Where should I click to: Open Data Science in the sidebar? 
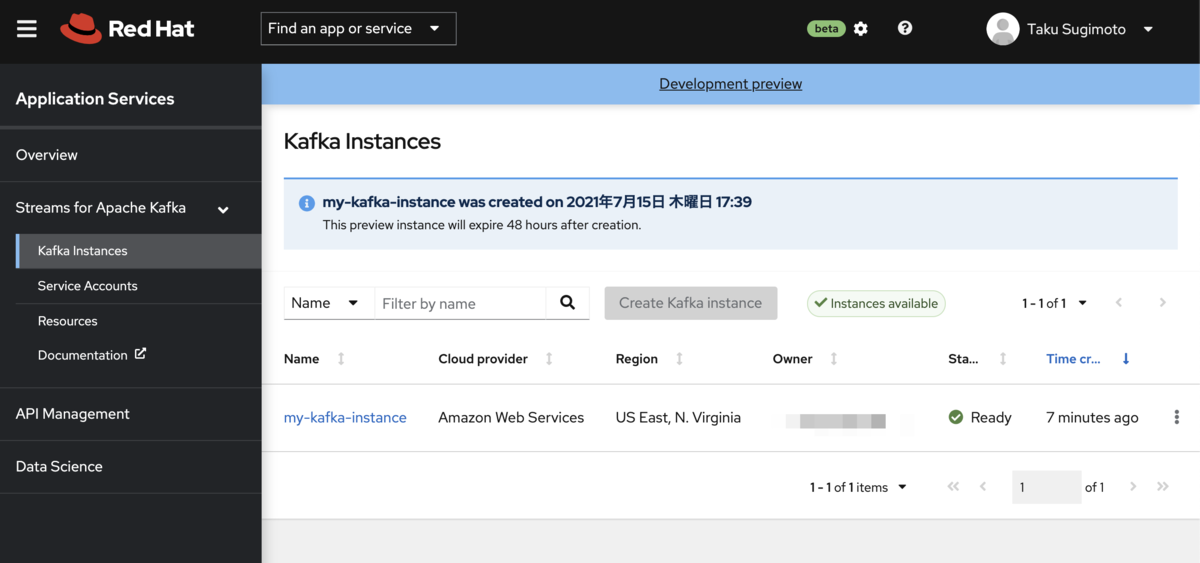[x=130, y=467]
